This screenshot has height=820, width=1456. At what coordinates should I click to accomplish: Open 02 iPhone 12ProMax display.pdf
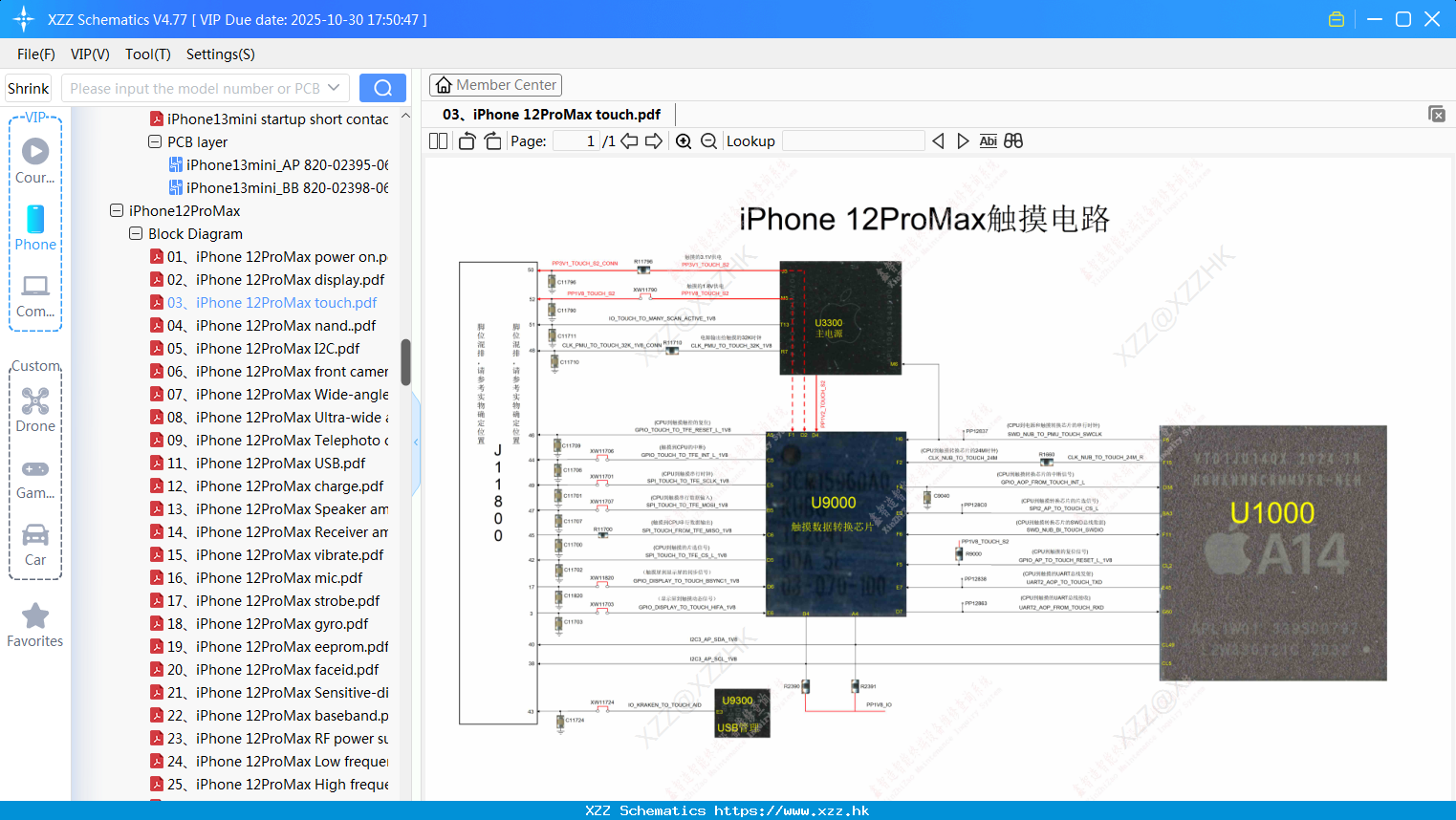tap(267, 279)
